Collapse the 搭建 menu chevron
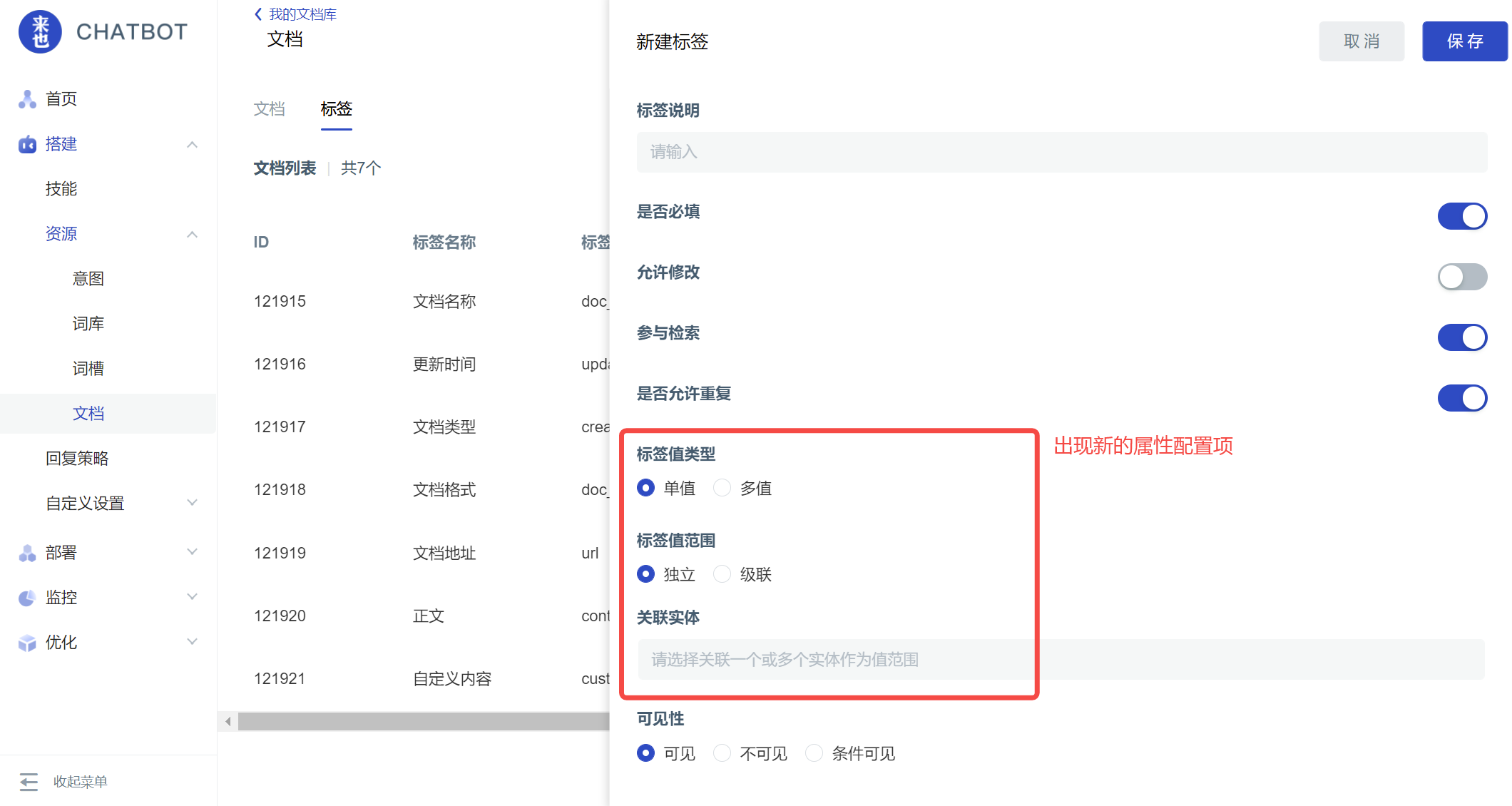The height and width of the screenshot is (806, 1512). [x=192, y=144]
